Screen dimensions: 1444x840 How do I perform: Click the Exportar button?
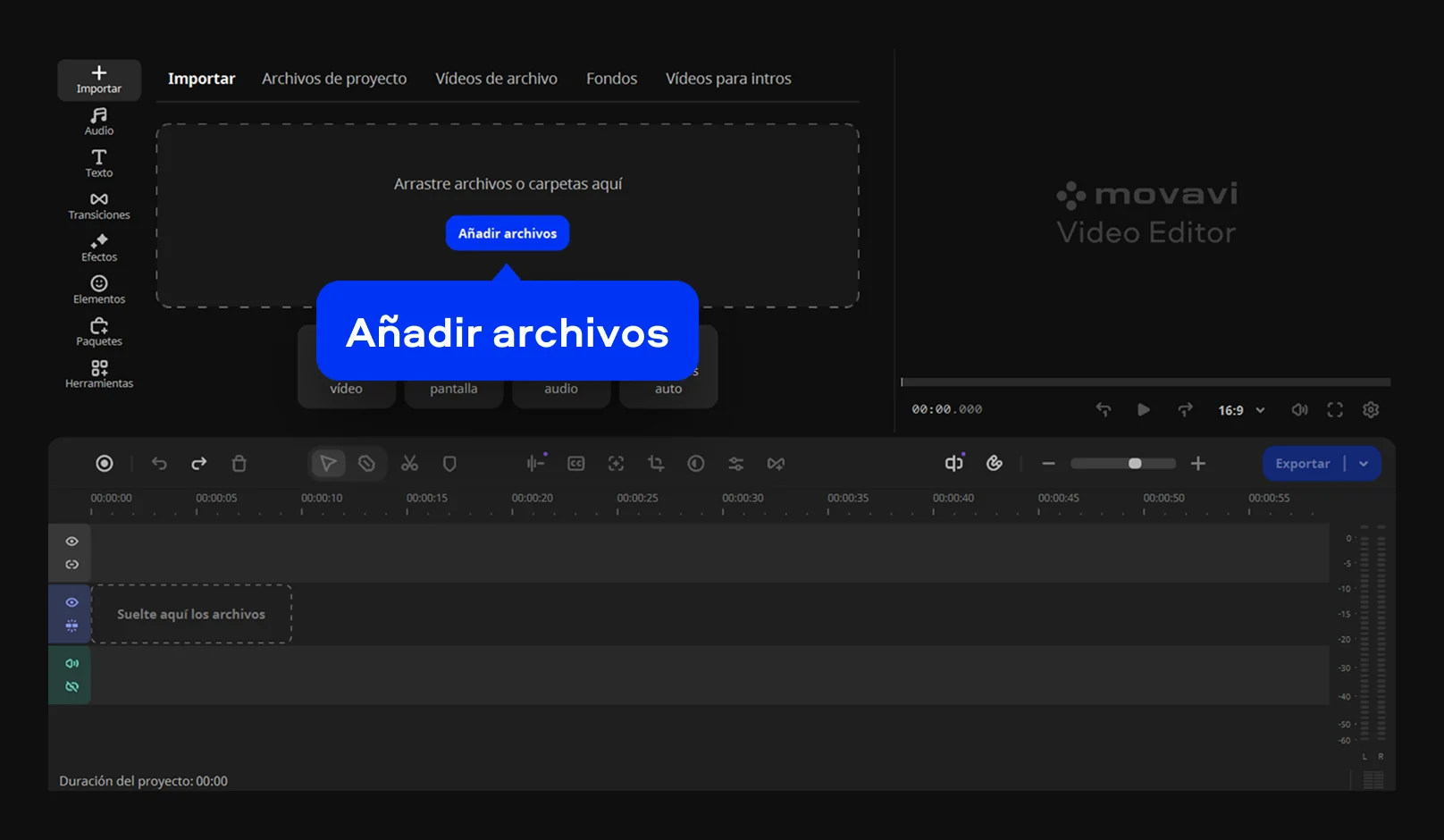point(1302,464)
